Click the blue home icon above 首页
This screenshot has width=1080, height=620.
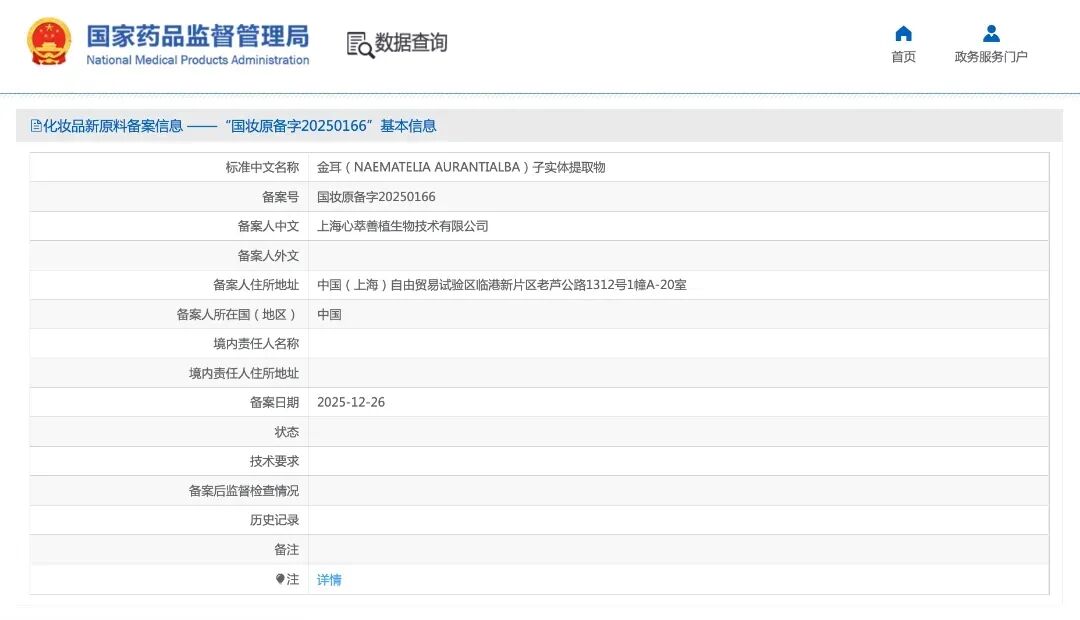[903, 32]
